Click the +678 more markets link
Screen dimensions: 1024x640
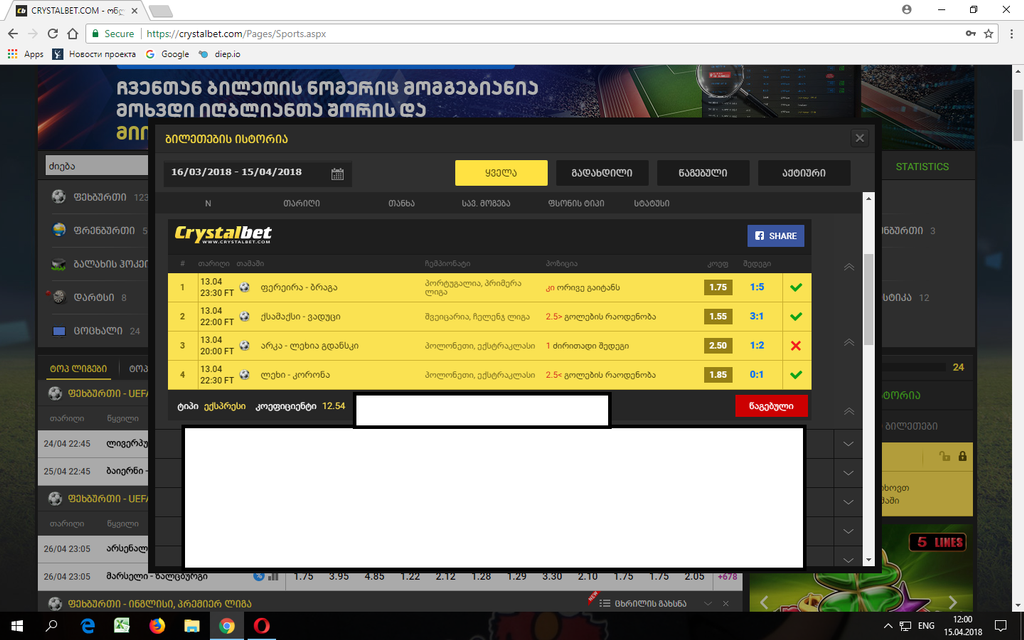727,577
